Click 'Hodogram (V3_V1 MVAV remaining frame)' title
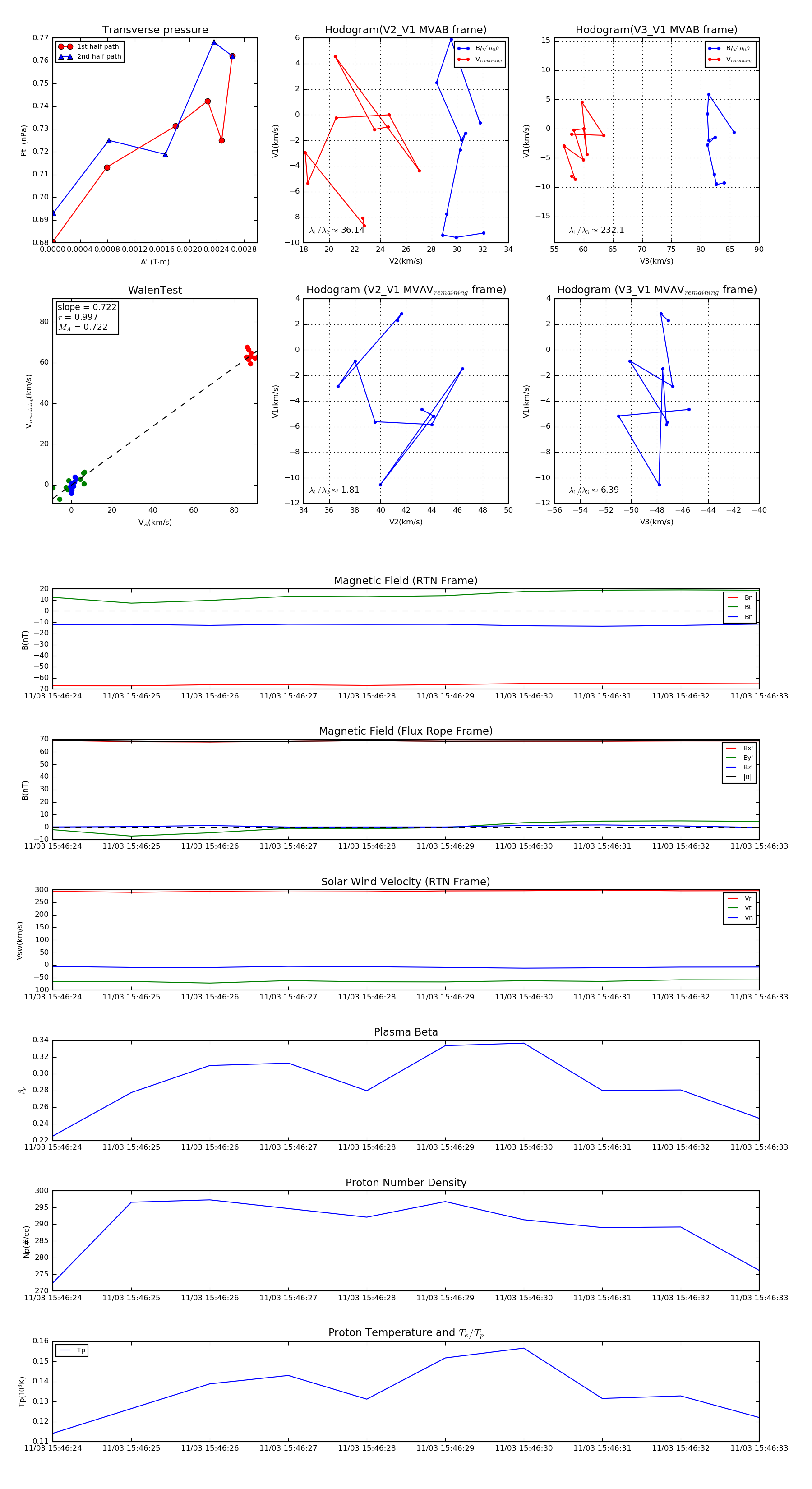 pos(656,290)
